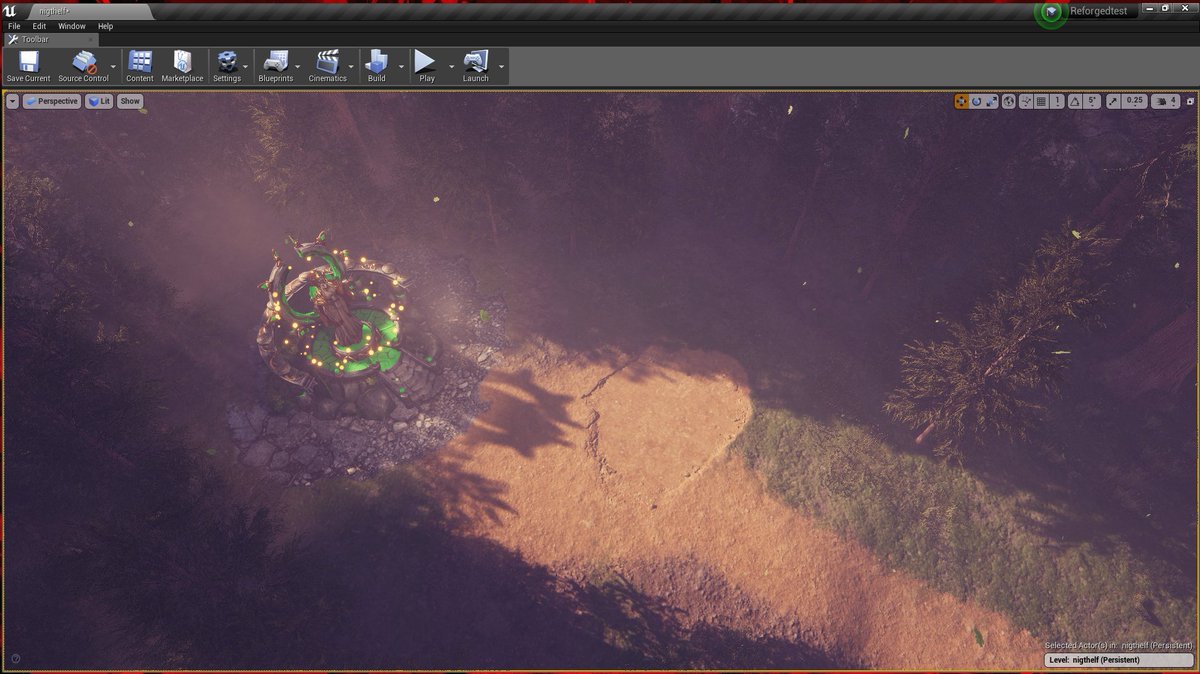
Task: Click the Lit view mode button
Action: click(99, 101)
